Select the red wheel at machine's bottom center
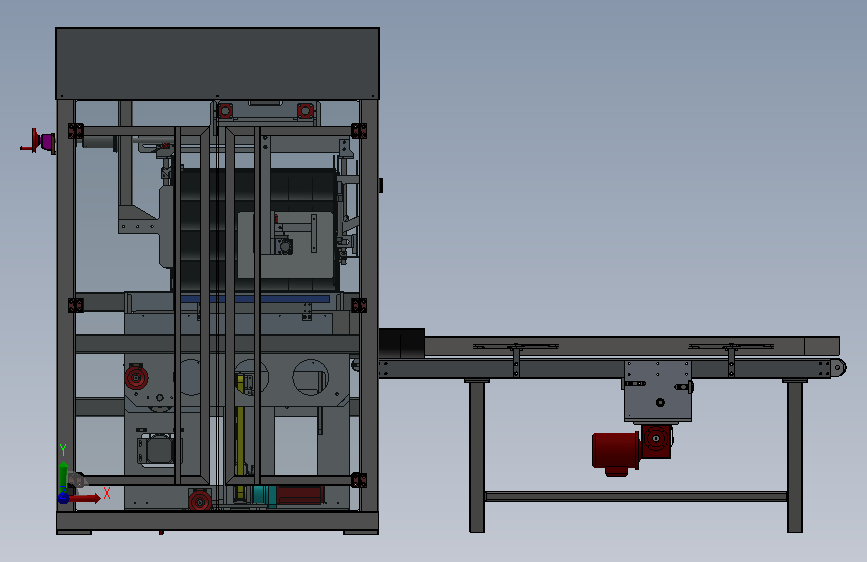The image size is (867, 562). click(200, 501)
